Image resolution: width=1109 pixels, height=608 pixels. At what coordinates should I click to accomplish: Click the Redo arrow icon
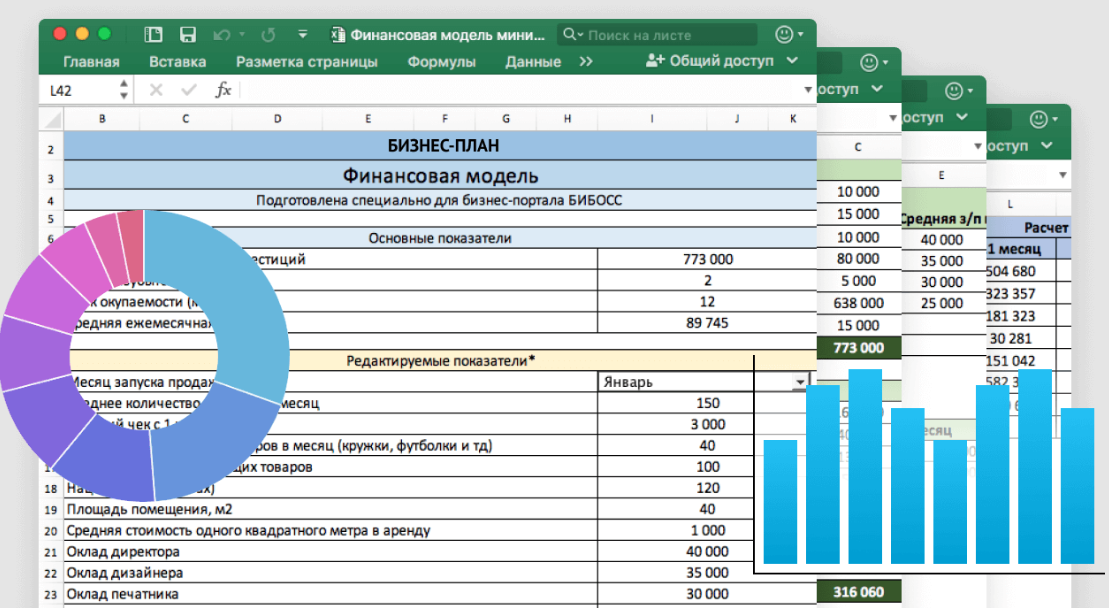268,35
